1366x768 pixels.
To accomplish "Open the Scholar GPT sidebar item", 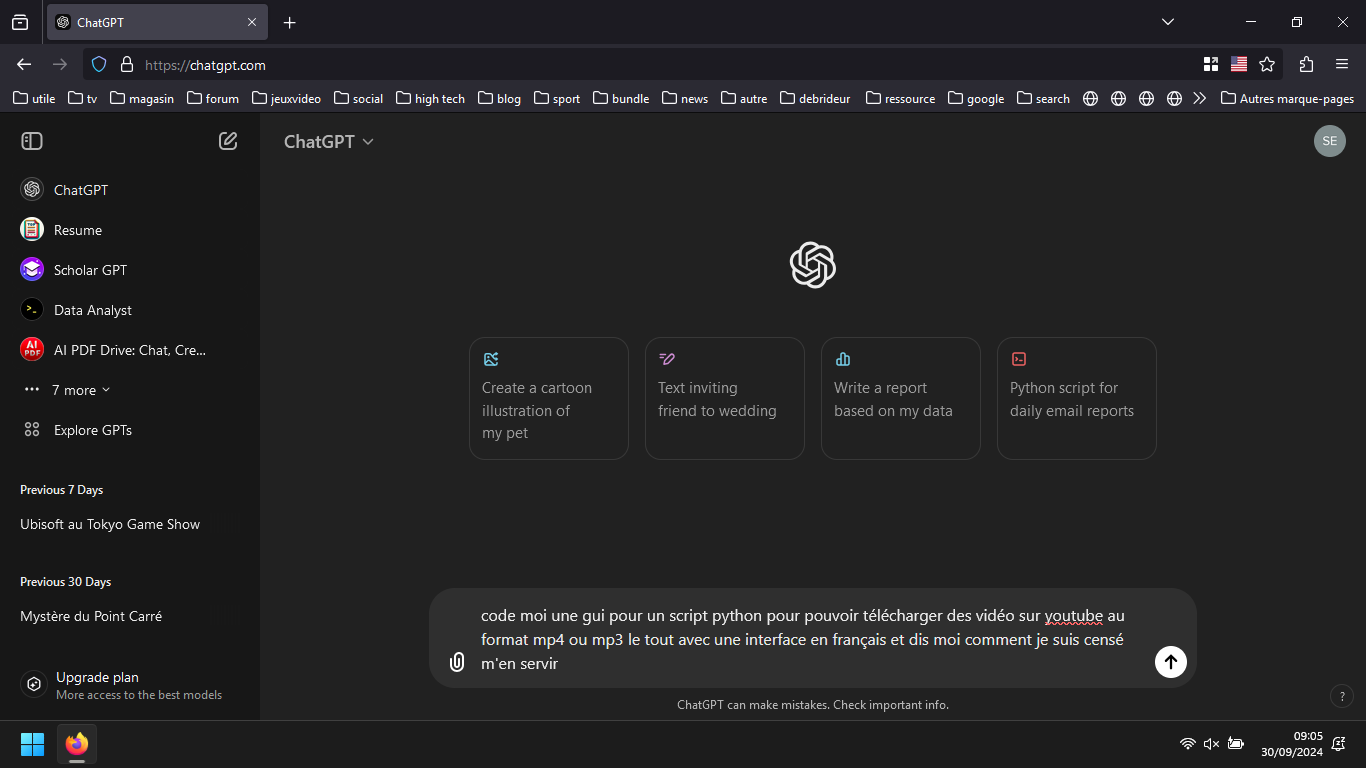I will [x=90, y=270].
